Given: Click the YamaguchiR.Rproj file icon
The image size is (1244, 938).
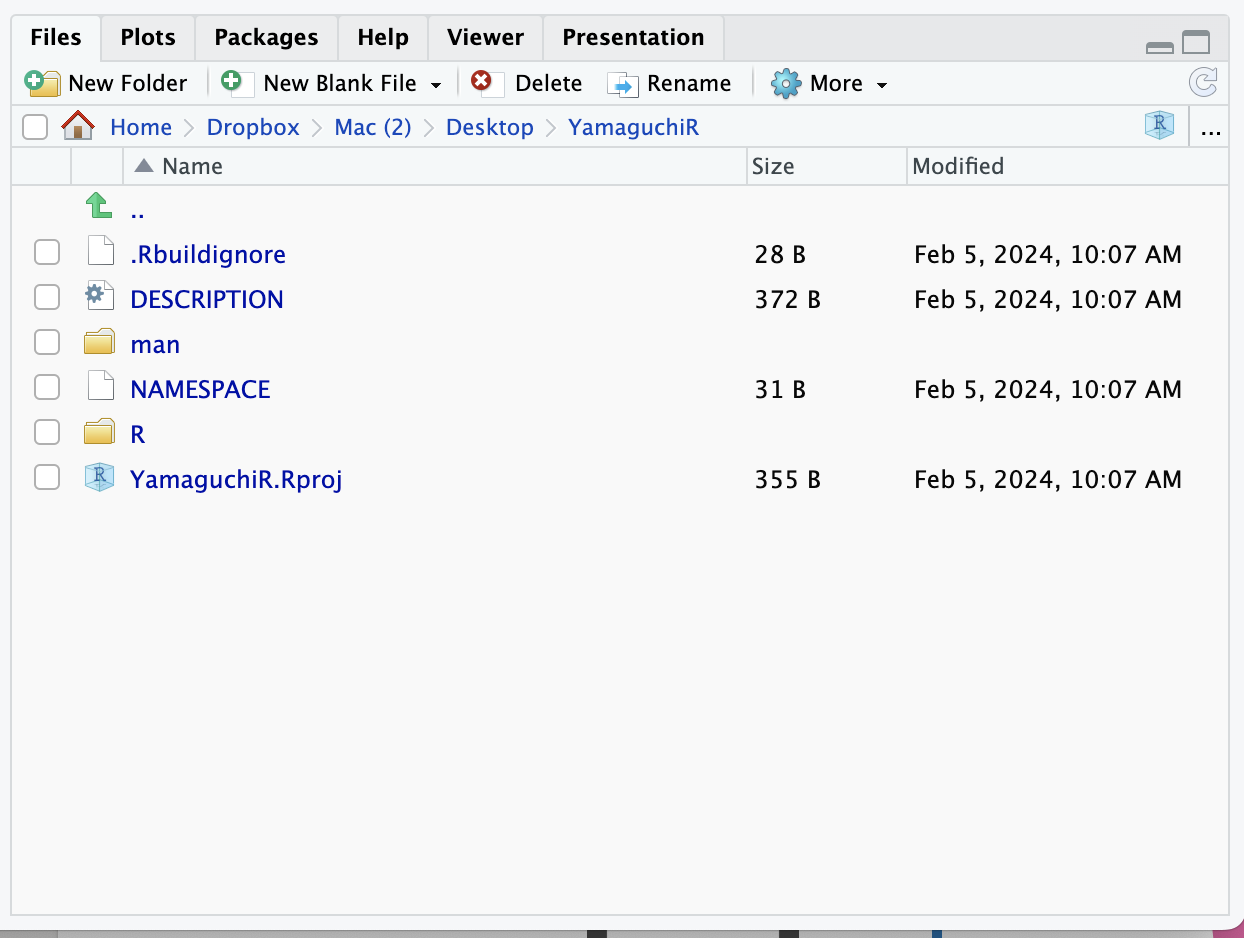Looking at the screenshot, I should click(x=99, y=479).
